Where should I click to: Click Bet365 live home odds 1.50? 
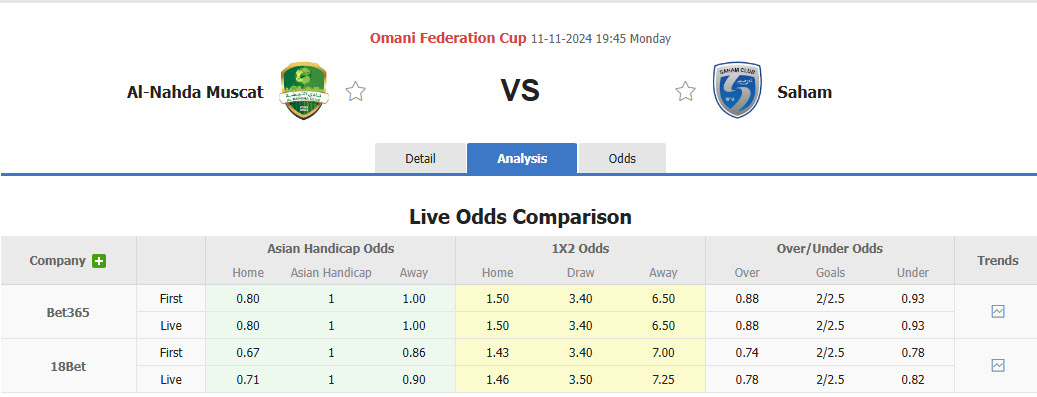click(x=497, y=326)
